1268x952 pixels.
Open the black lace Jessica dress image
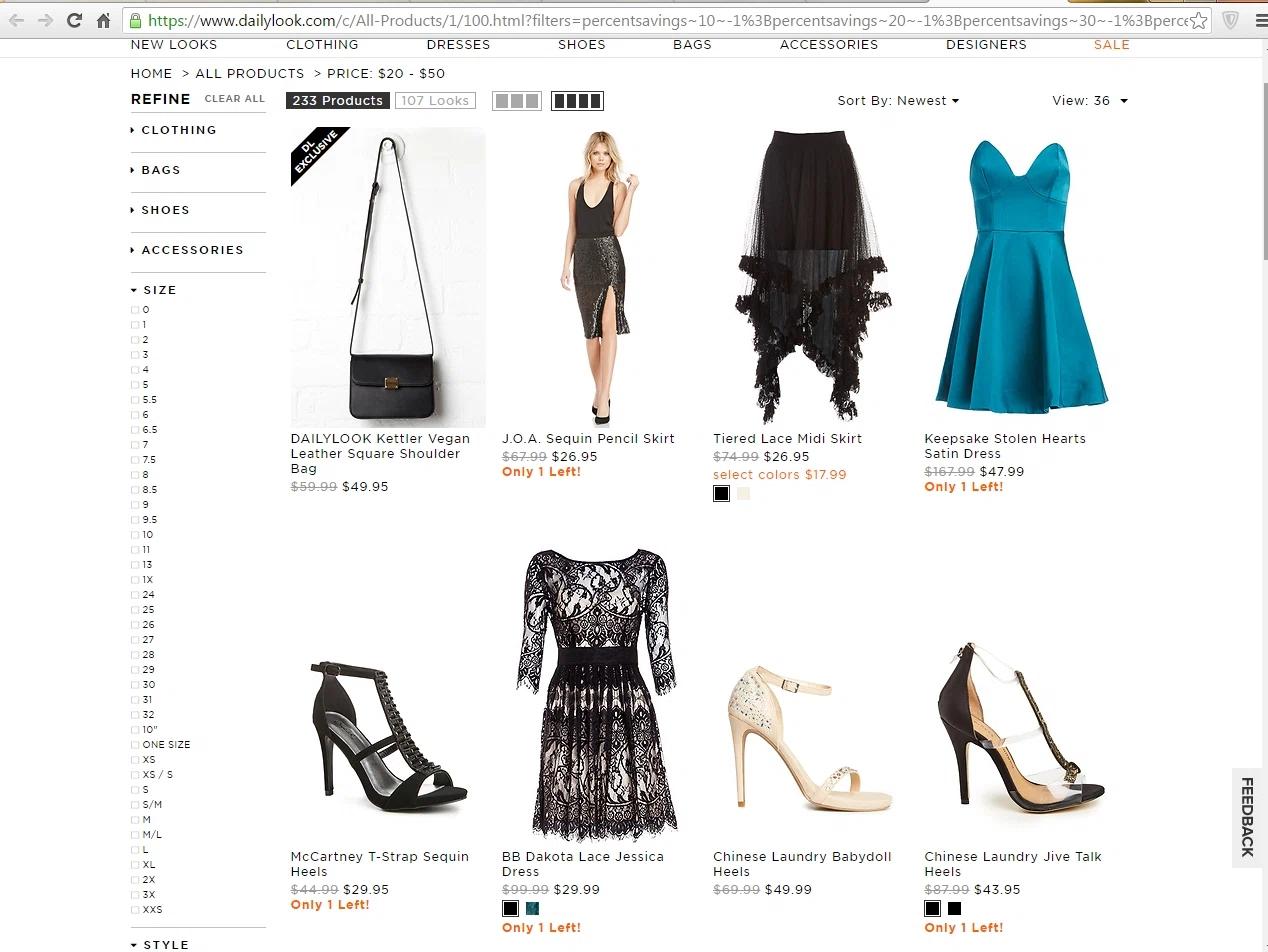pos(599,695)
